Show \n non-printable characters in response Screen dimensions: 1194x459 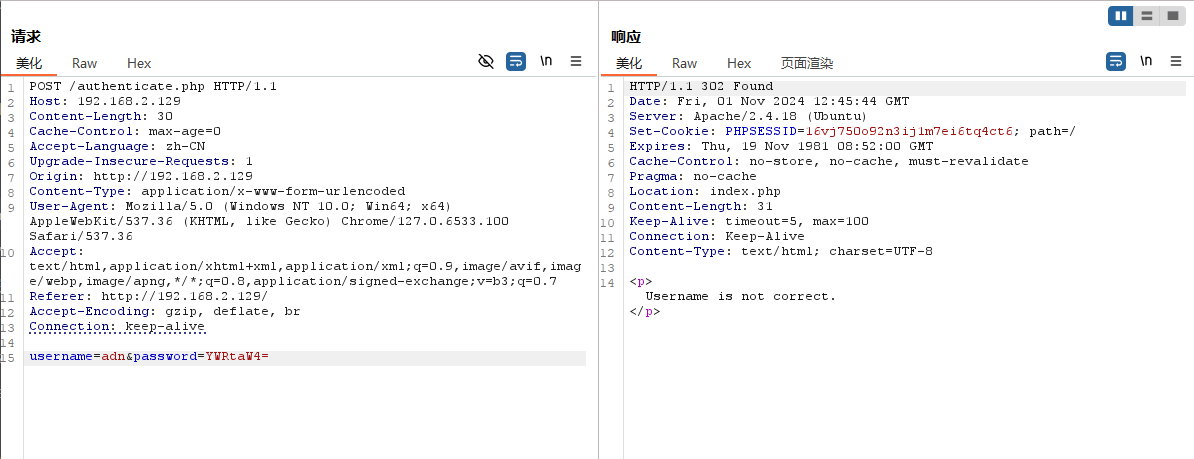point(1146,62)
